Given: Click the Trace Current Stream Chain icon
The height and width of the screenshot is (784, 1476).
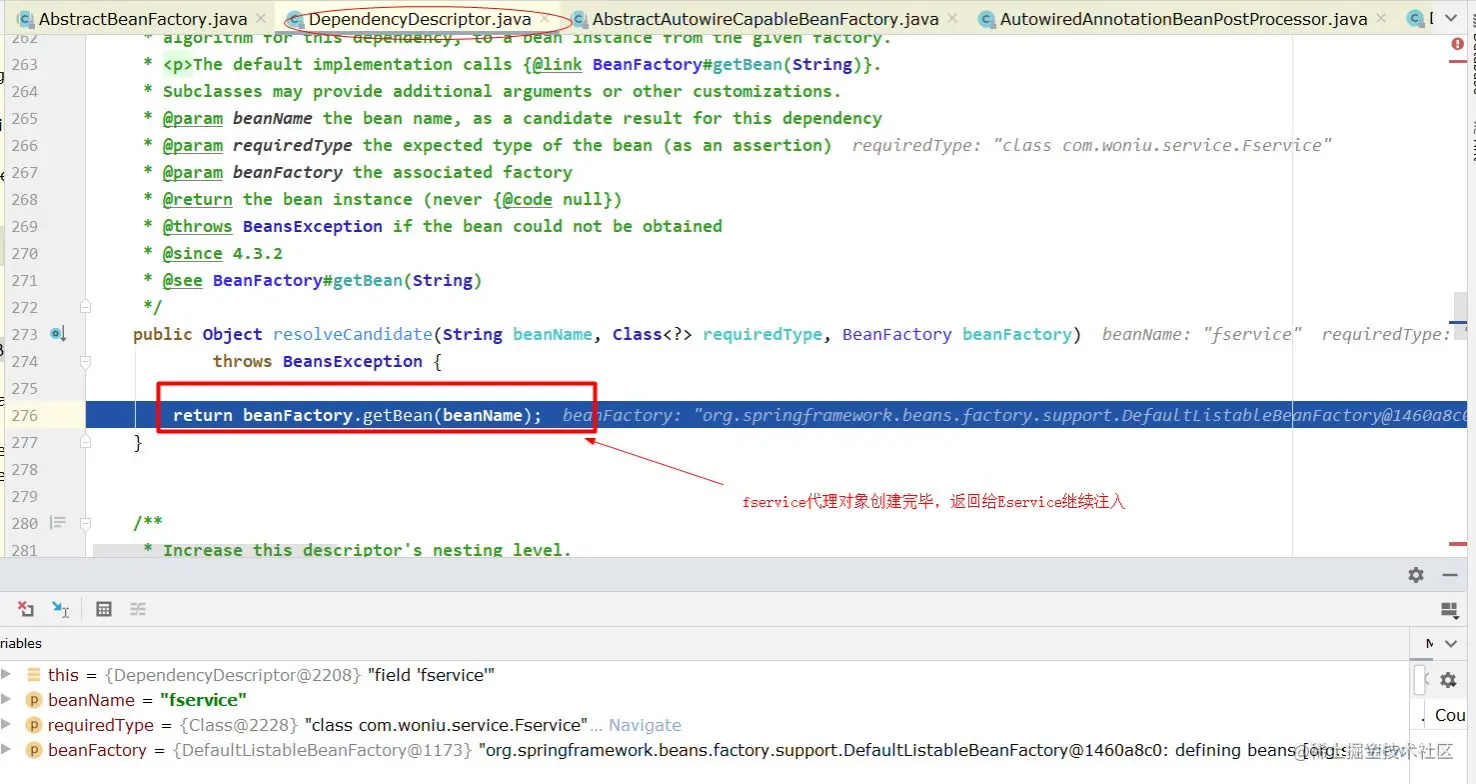Looking at the screenshot, I should click(x=138, y=608).
